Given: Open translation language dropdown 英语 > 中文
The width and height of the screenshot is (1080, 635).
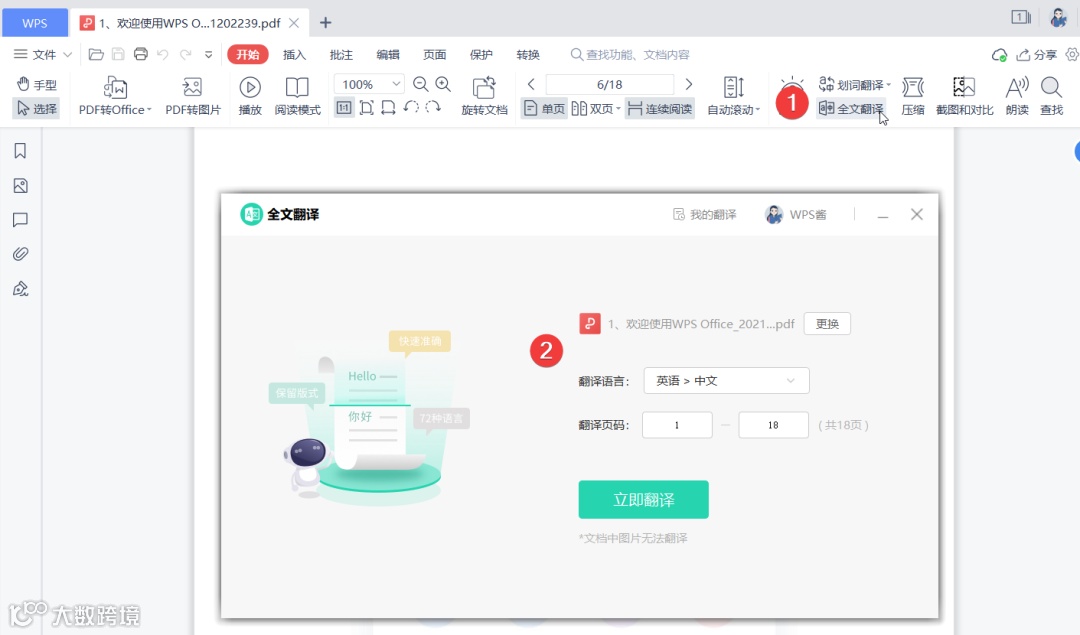Looking at the screenshot, I should coord(726,380).
